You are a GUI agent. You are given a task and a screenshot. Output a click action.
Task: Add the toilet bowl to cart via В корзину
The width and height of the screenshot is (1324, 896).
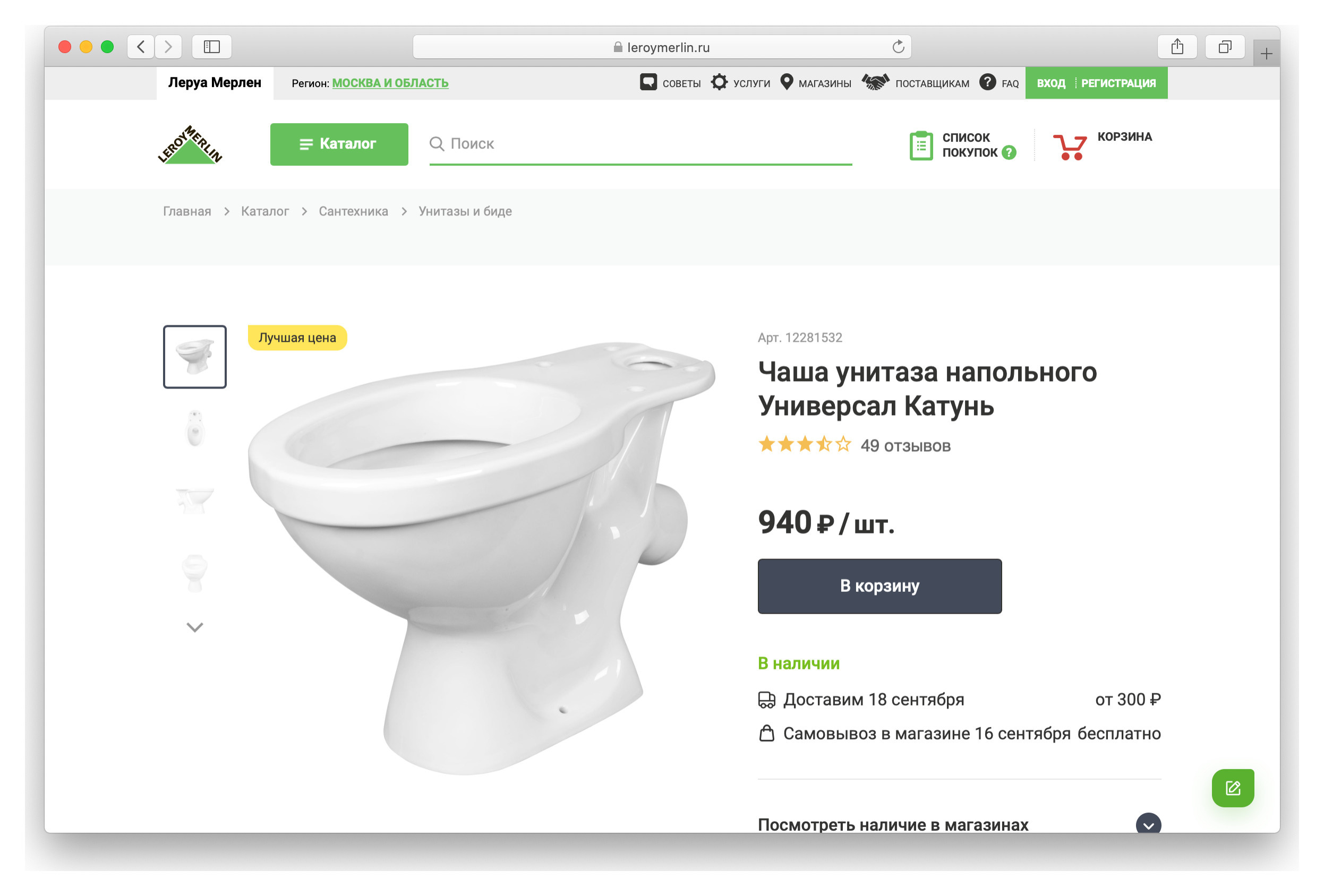pyautogui.click(x=879, y=587)
